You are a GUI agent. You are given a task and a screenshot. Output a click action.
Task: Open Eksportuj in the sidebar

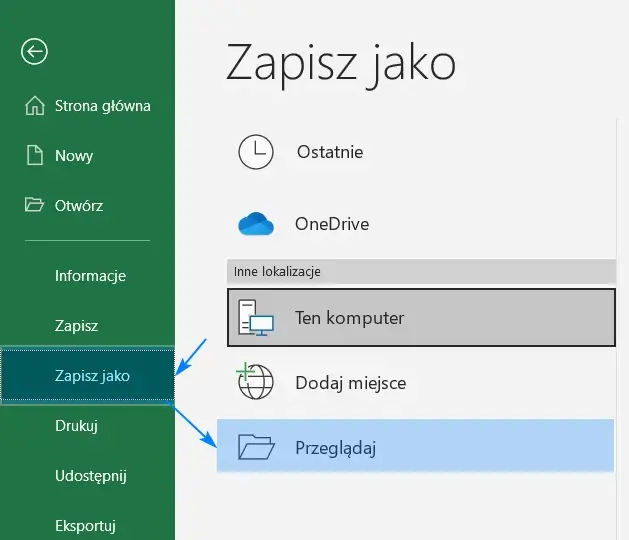(x=87, y=526)
